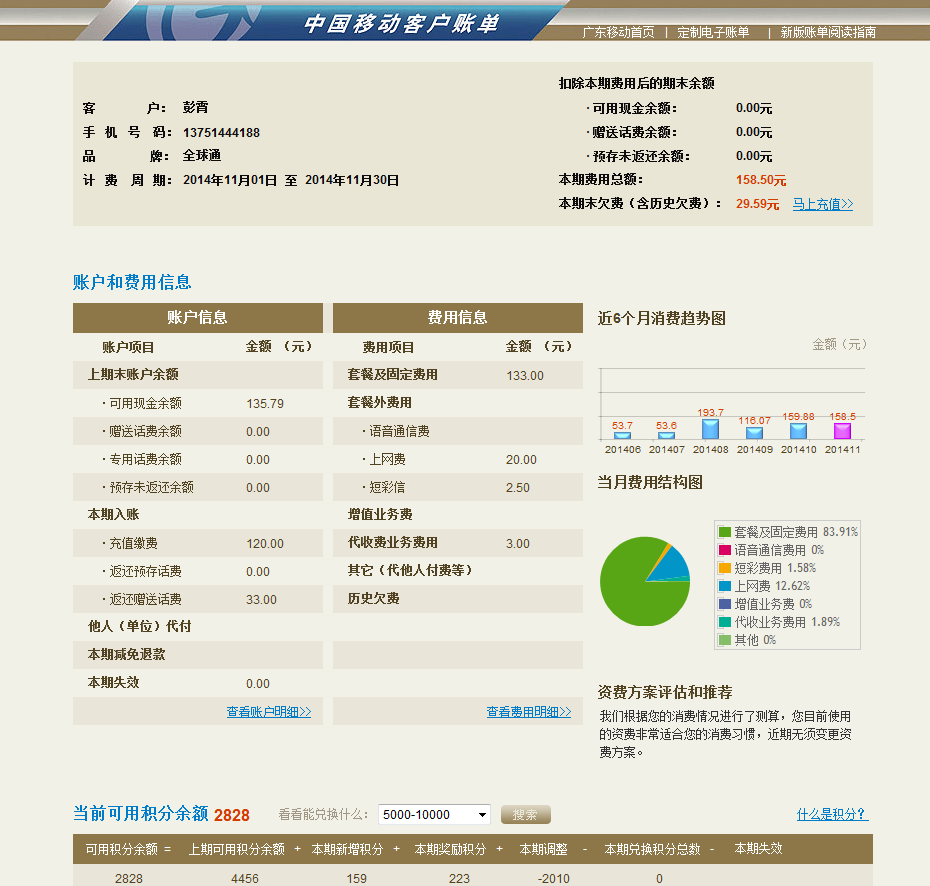The width and height of the screenshot is (930, 886).
Task: Click 代收费业务费用 value 3.00
Action: click(518, 544)
